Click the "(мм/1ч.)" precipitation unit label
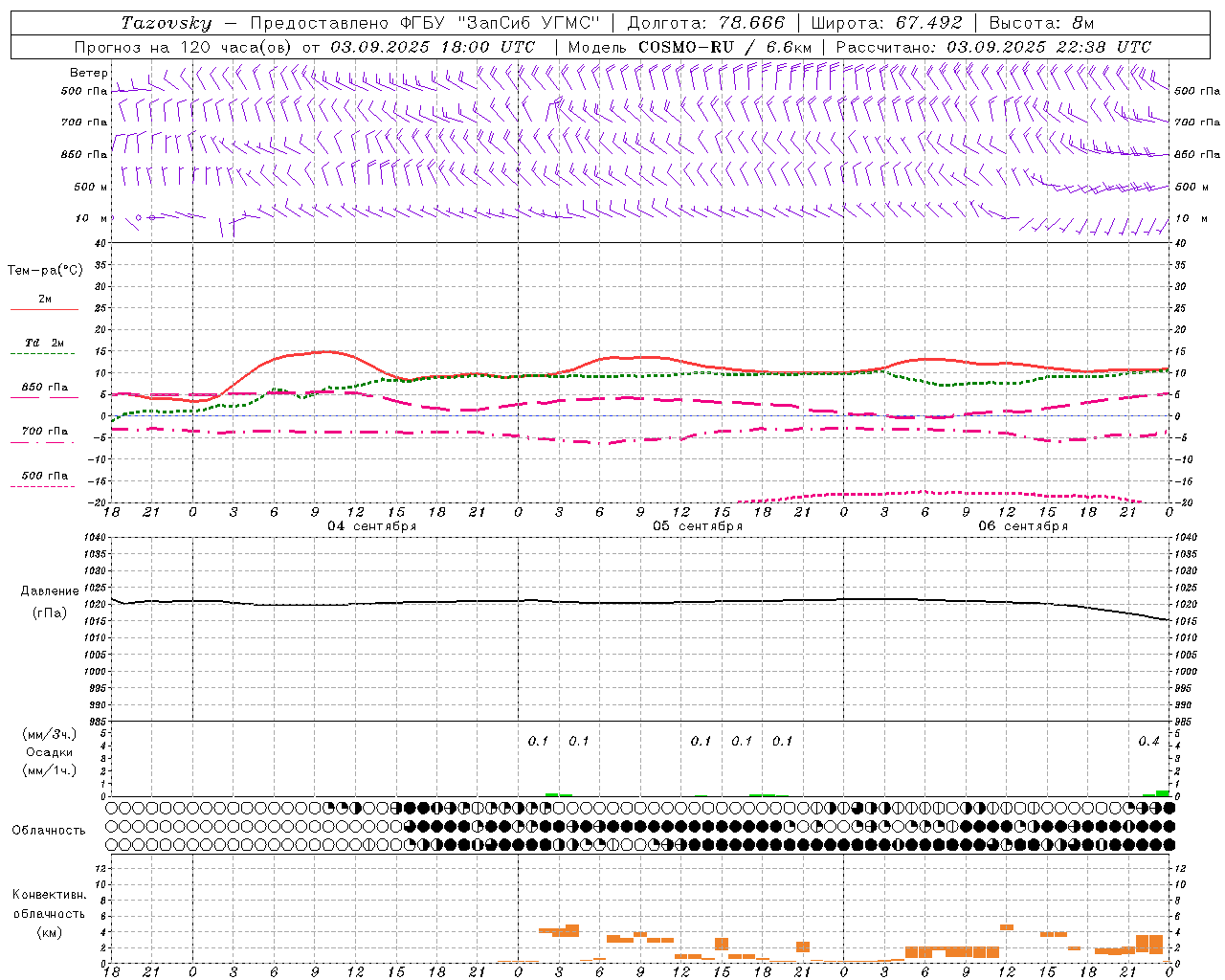Image resolution: width=1225 pixels, height=980 pixels. (x=50, y=770)
